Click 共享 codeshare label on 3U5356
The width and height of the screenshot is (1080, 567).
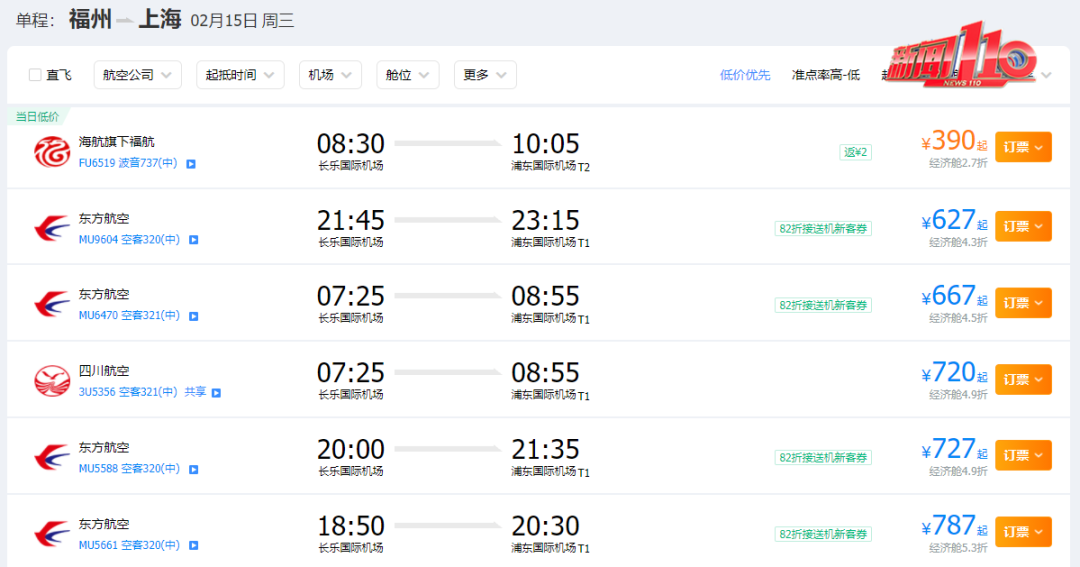[195, 392]
